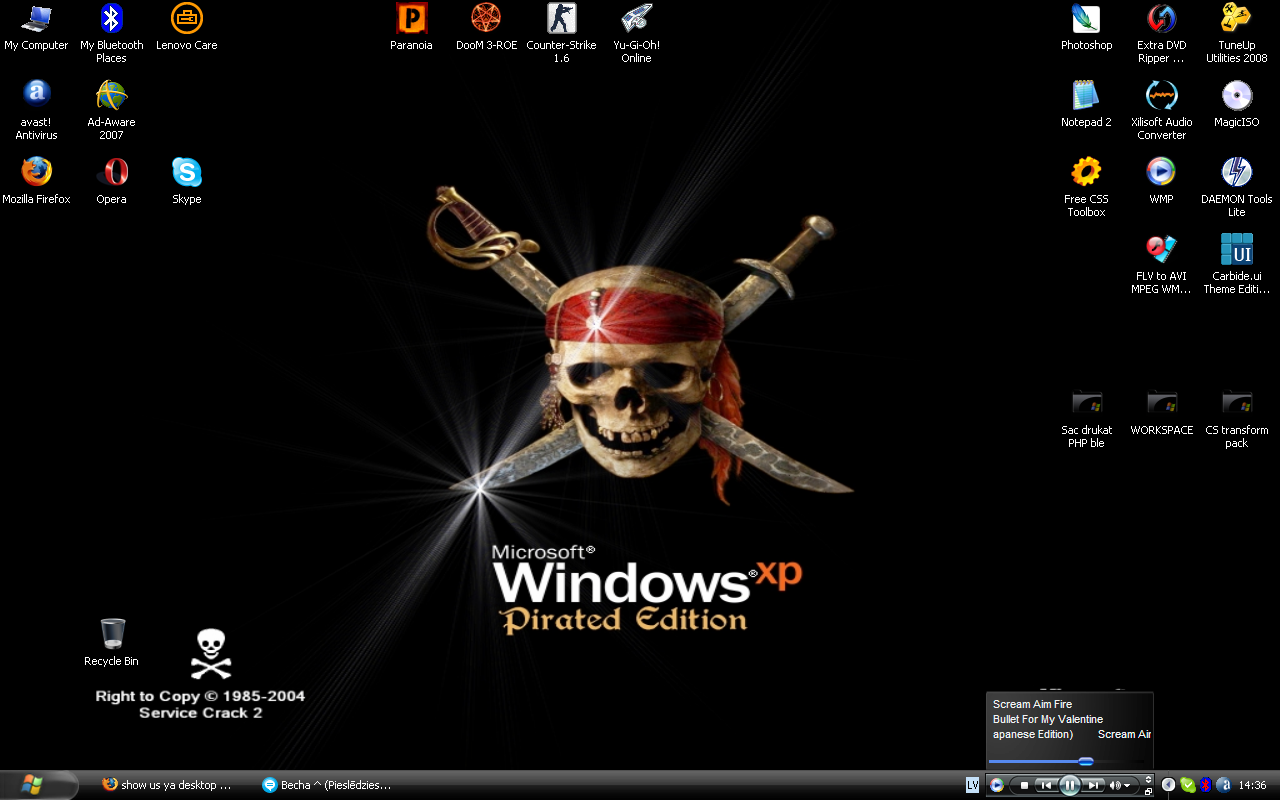
Task: Expand hidden system tray icons
Action: pos(1168,785)
